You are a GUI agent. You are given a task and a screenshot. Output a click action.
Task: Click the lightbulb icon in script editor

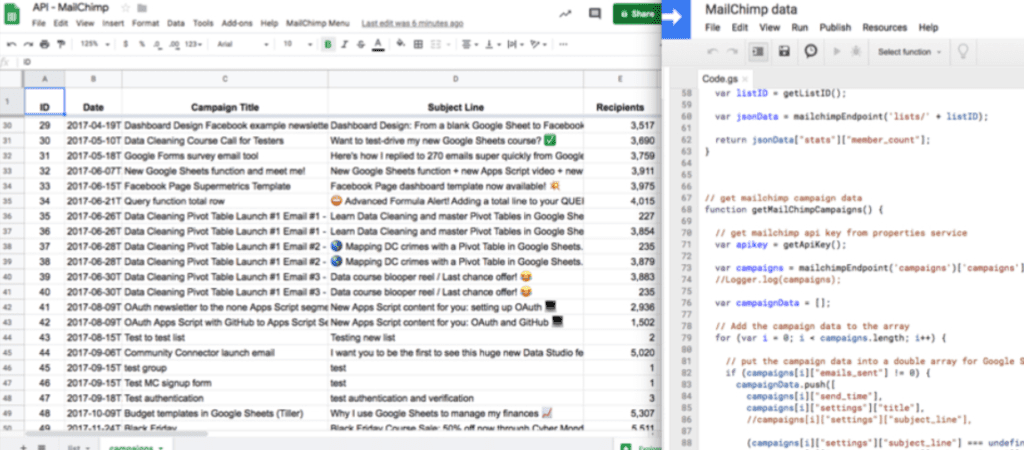pos(962,52)
